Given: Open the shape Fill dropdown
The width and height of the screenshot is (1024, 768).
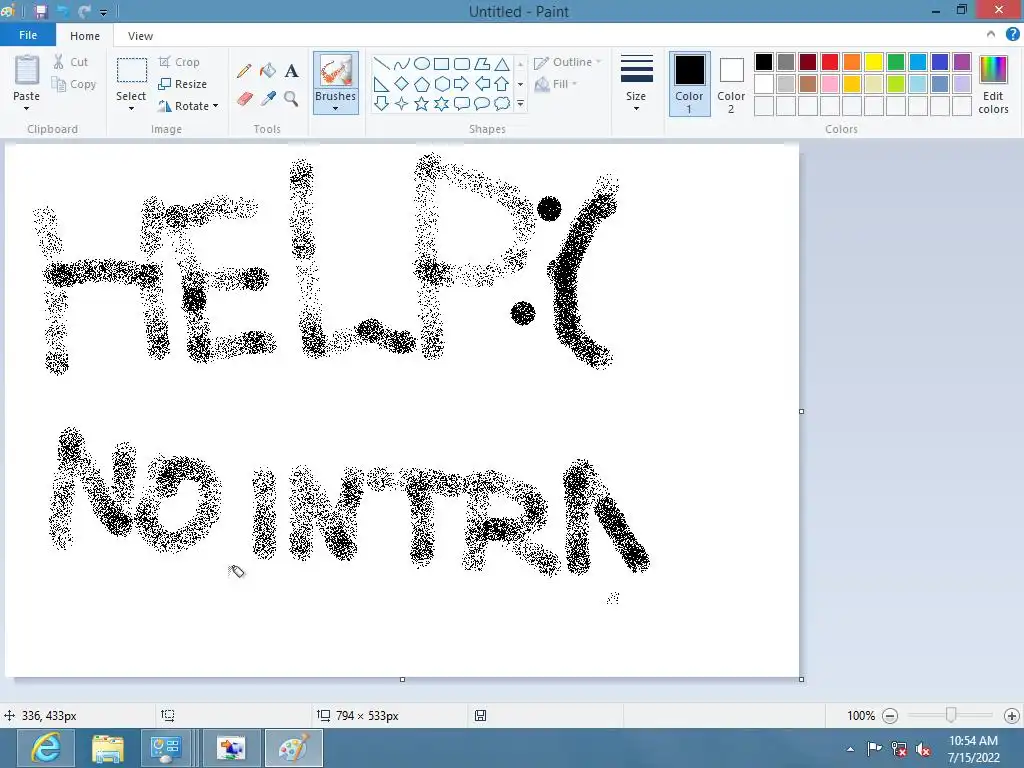Looking at the screenshot, I should pyautogui.click(x=556, y=84).
